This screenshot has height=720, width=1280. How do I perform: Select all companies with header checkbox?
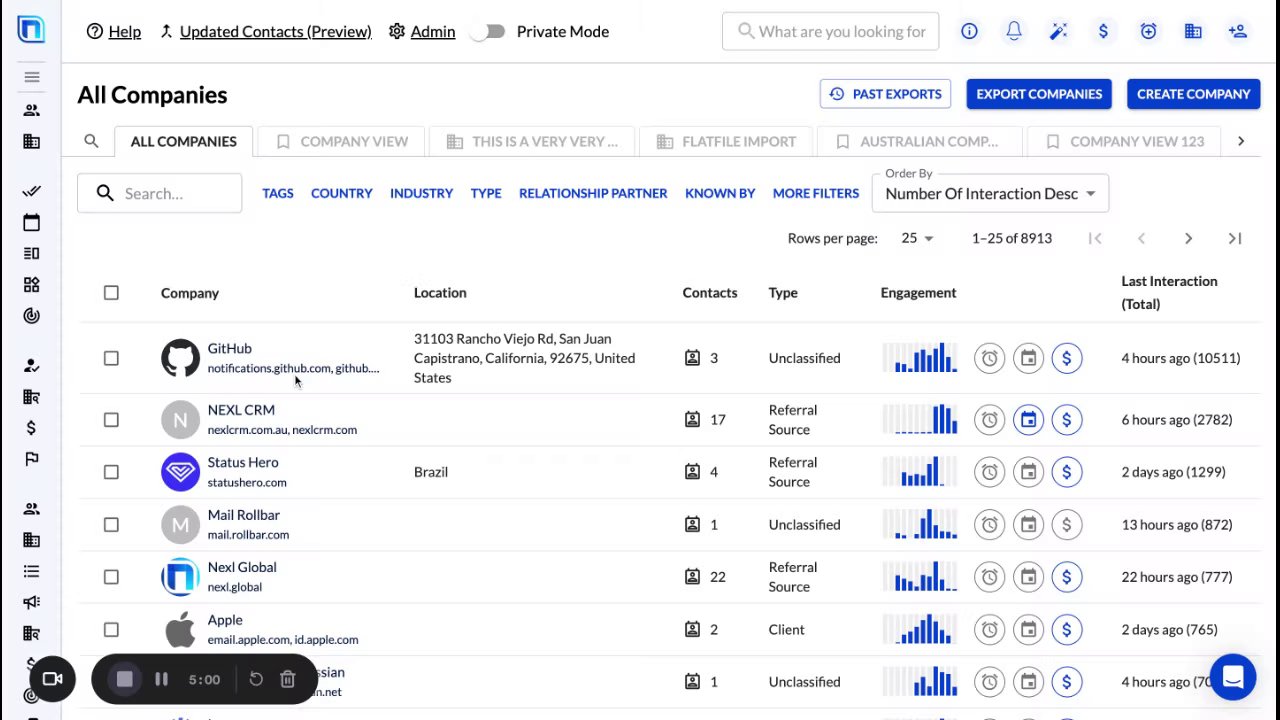(x=111, y=293)
